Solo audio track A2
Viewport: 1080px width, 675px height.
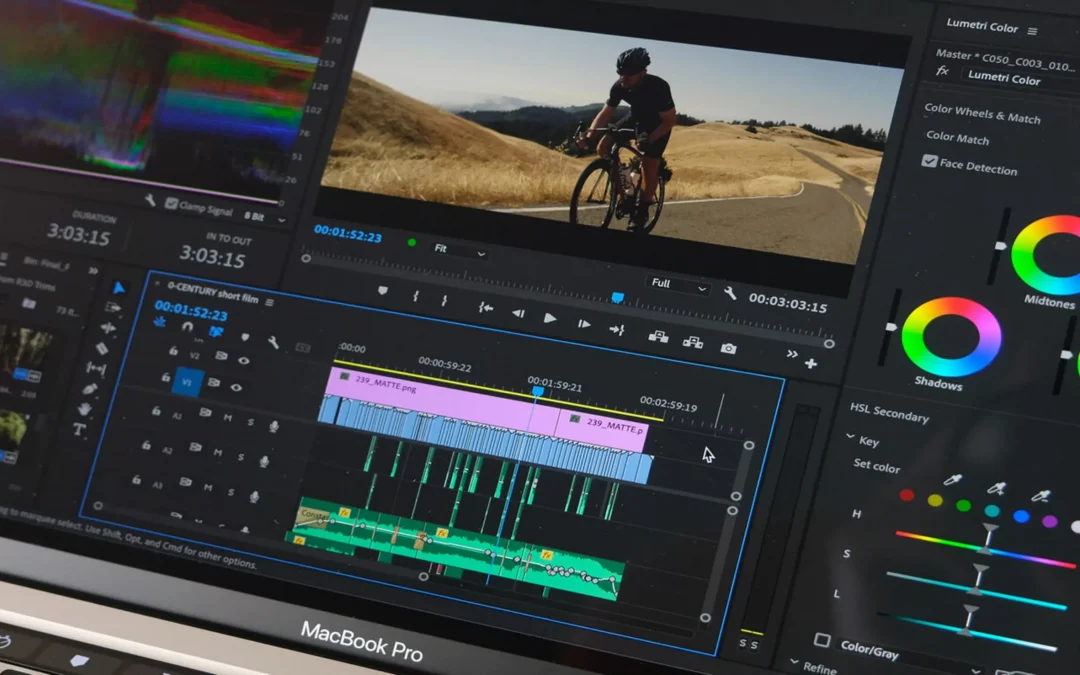click(240, 457)
